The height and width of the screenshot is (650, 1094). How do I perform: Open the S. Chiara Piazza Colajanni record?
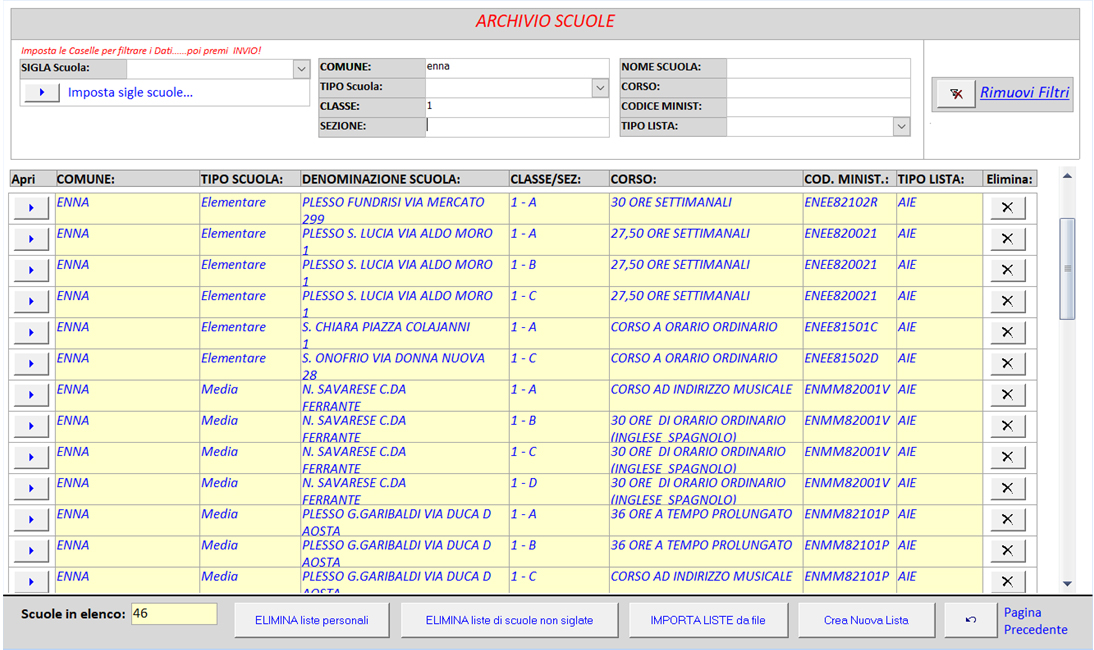[x=31, y=332]
